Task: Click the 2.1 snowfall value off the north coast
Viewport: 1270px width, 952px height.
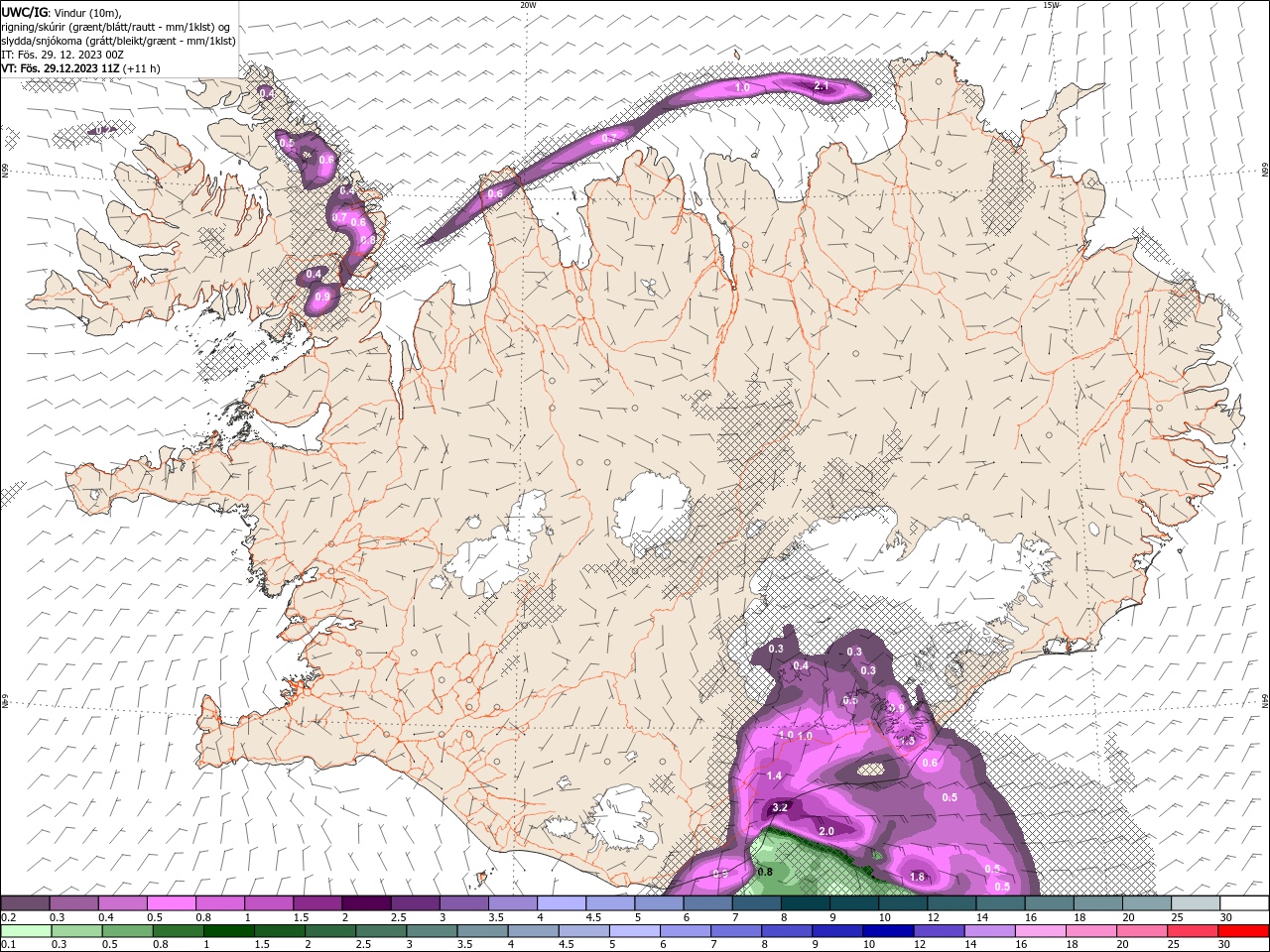Action: [822, 86]
